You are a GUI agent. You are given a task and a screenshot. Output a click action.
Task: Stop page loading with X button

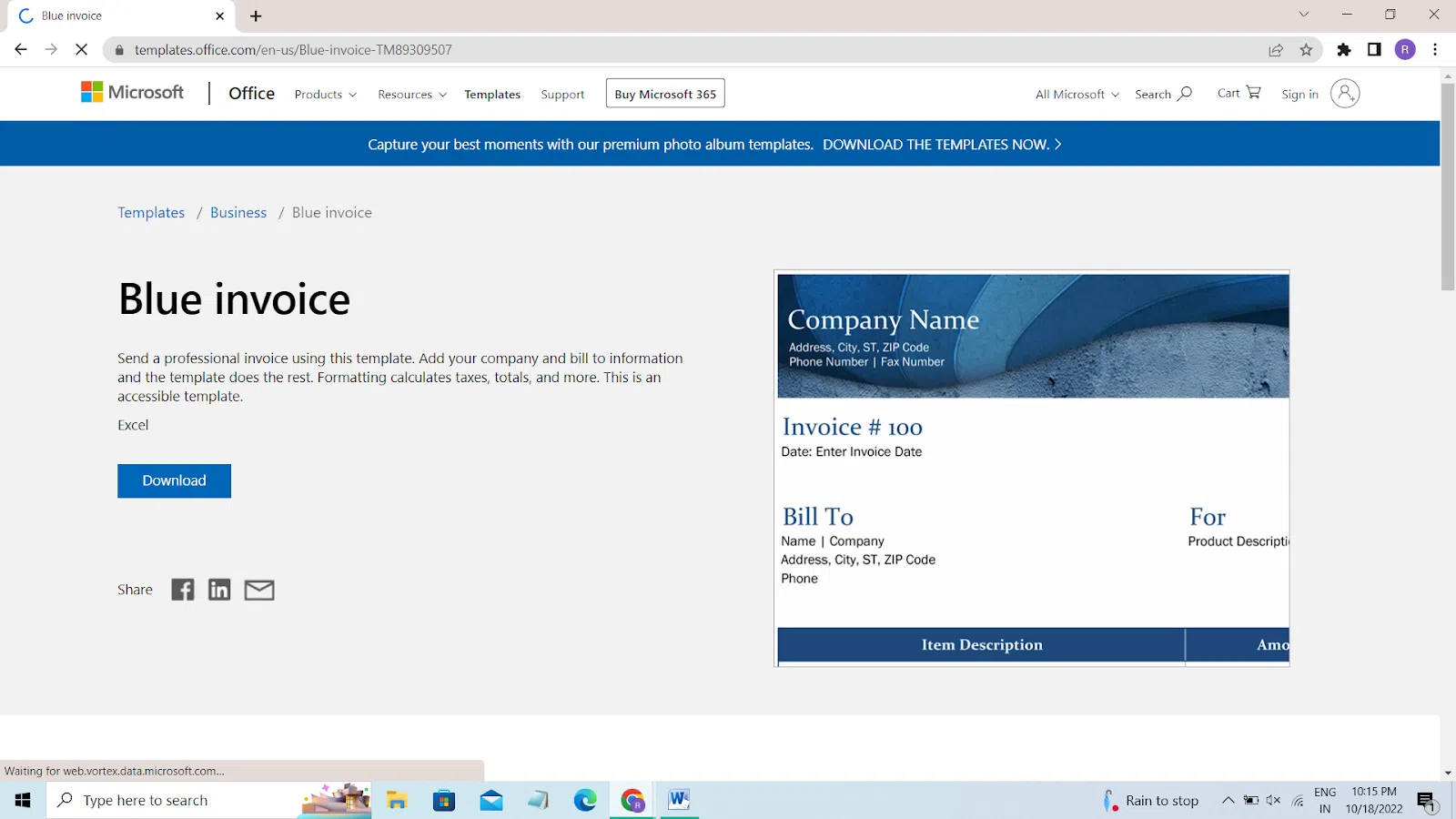pyautogui.click(x=81, y=50)
